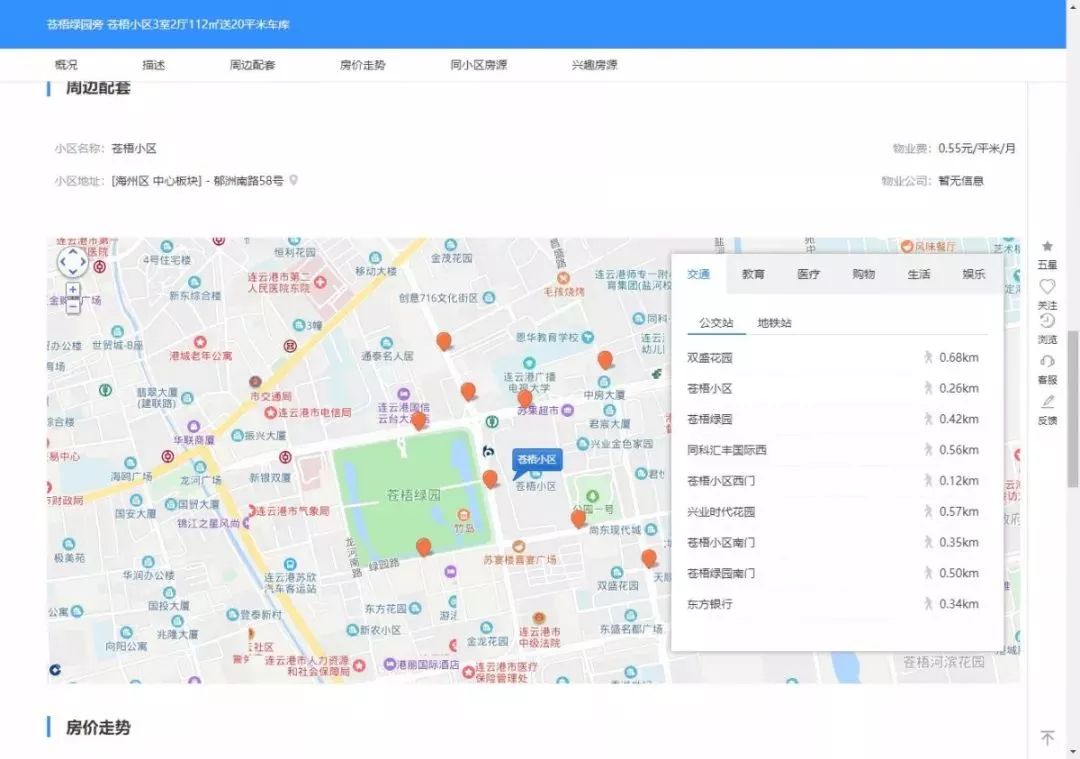The width and height of the screenshot is (1080, 759).
Task: Show the 生活 tab
Action: click(x=919, y=274)
